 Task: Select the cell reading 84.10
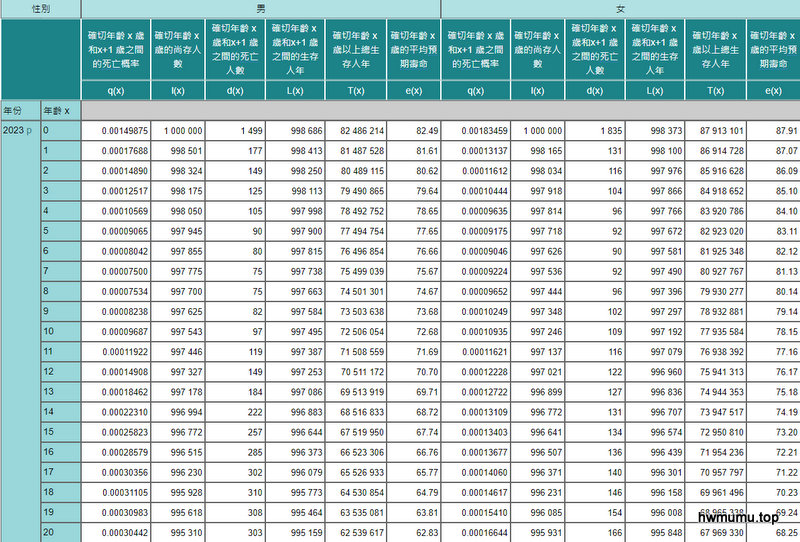tap(773, 211)
